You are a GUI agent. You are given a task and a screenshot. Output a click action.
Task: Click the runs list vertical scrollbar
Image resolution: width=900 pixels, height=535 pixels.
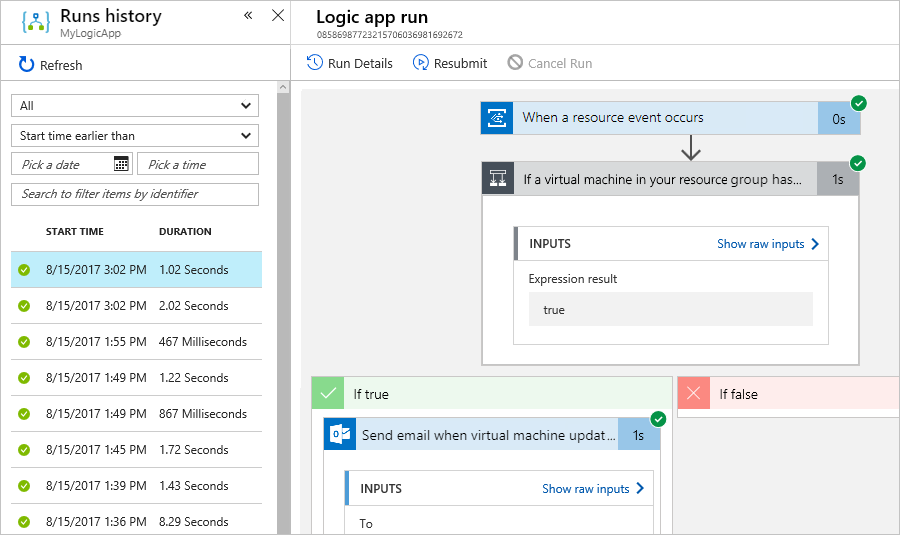coord(283,313)
